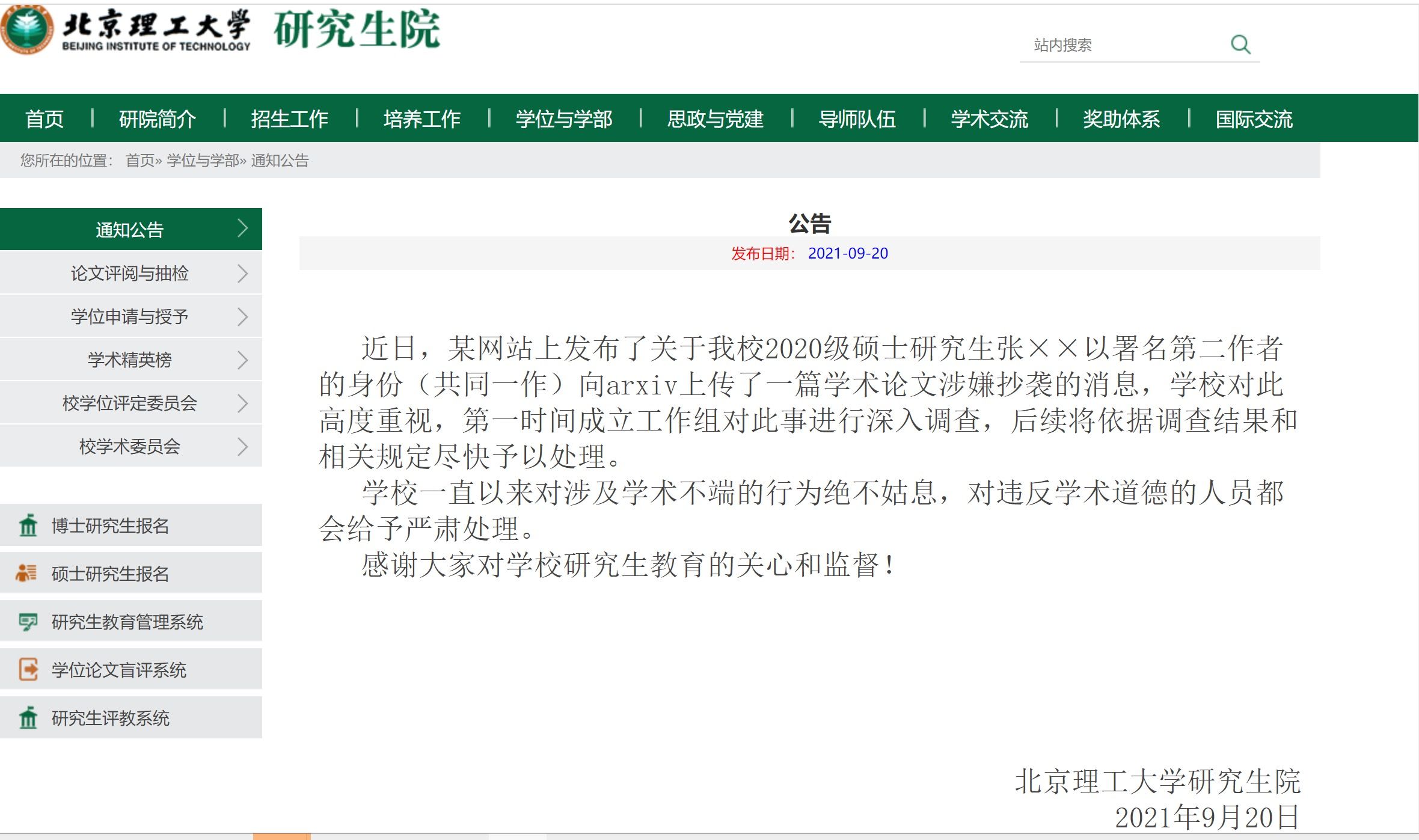Click the line 感谢大家对学校研究生教育的关心和监督
The image size is (1419, 840).
[629, 565]
